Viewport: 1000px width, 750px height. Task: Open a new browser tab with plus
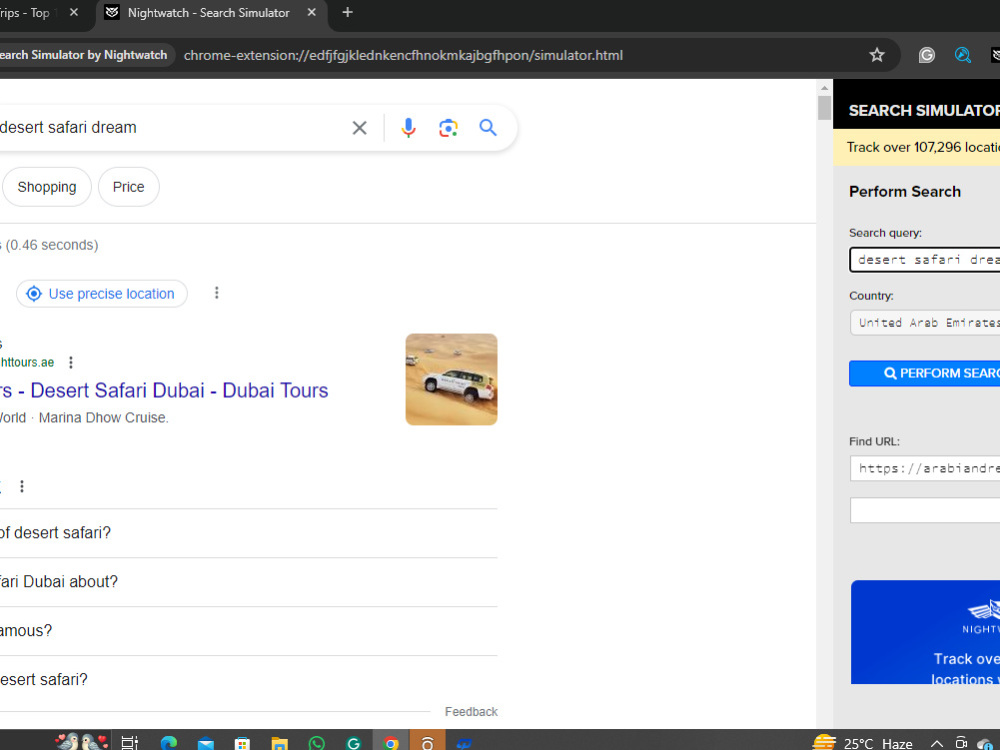click(348, 12)
